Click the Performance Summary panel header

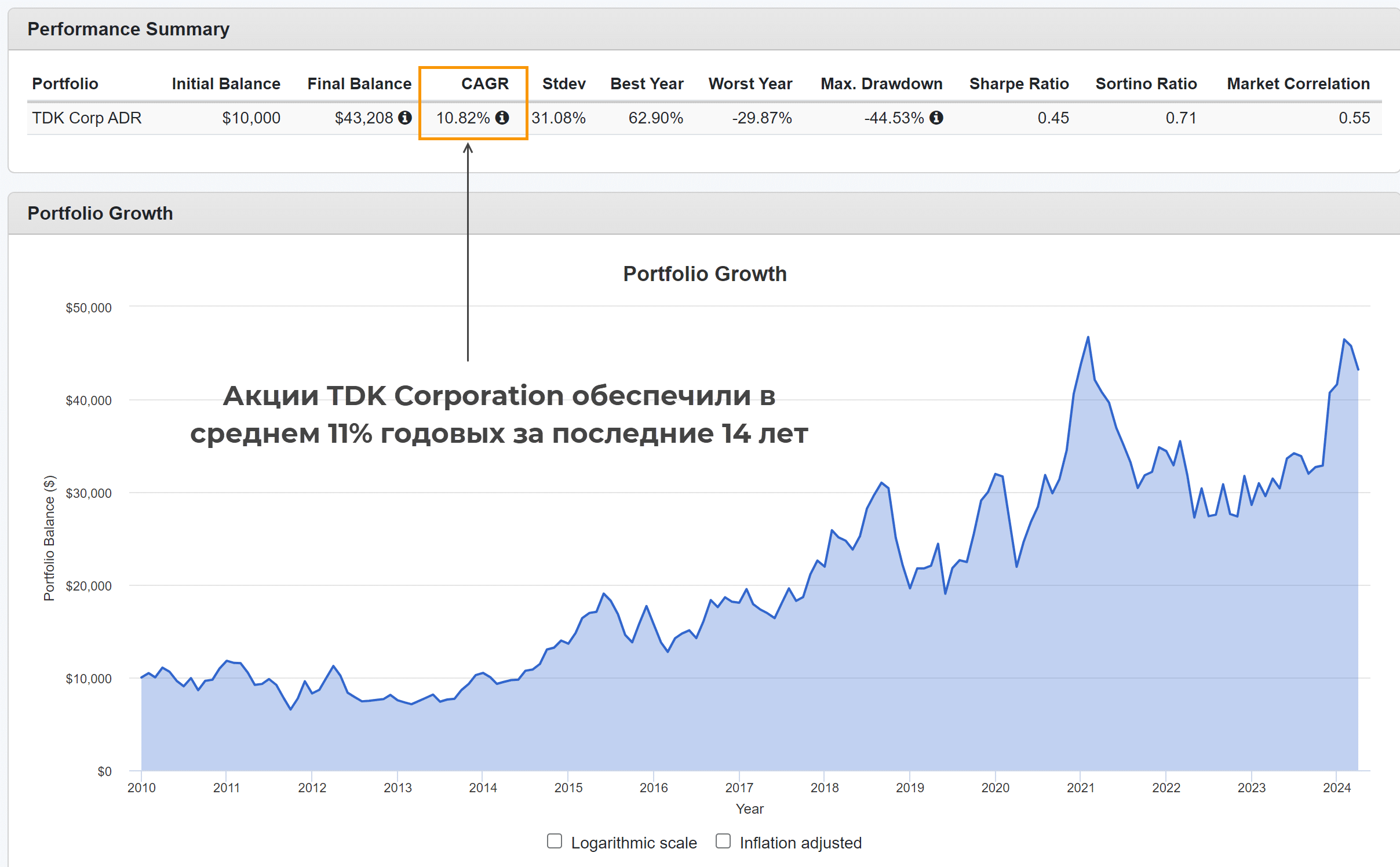click(128, 29)
